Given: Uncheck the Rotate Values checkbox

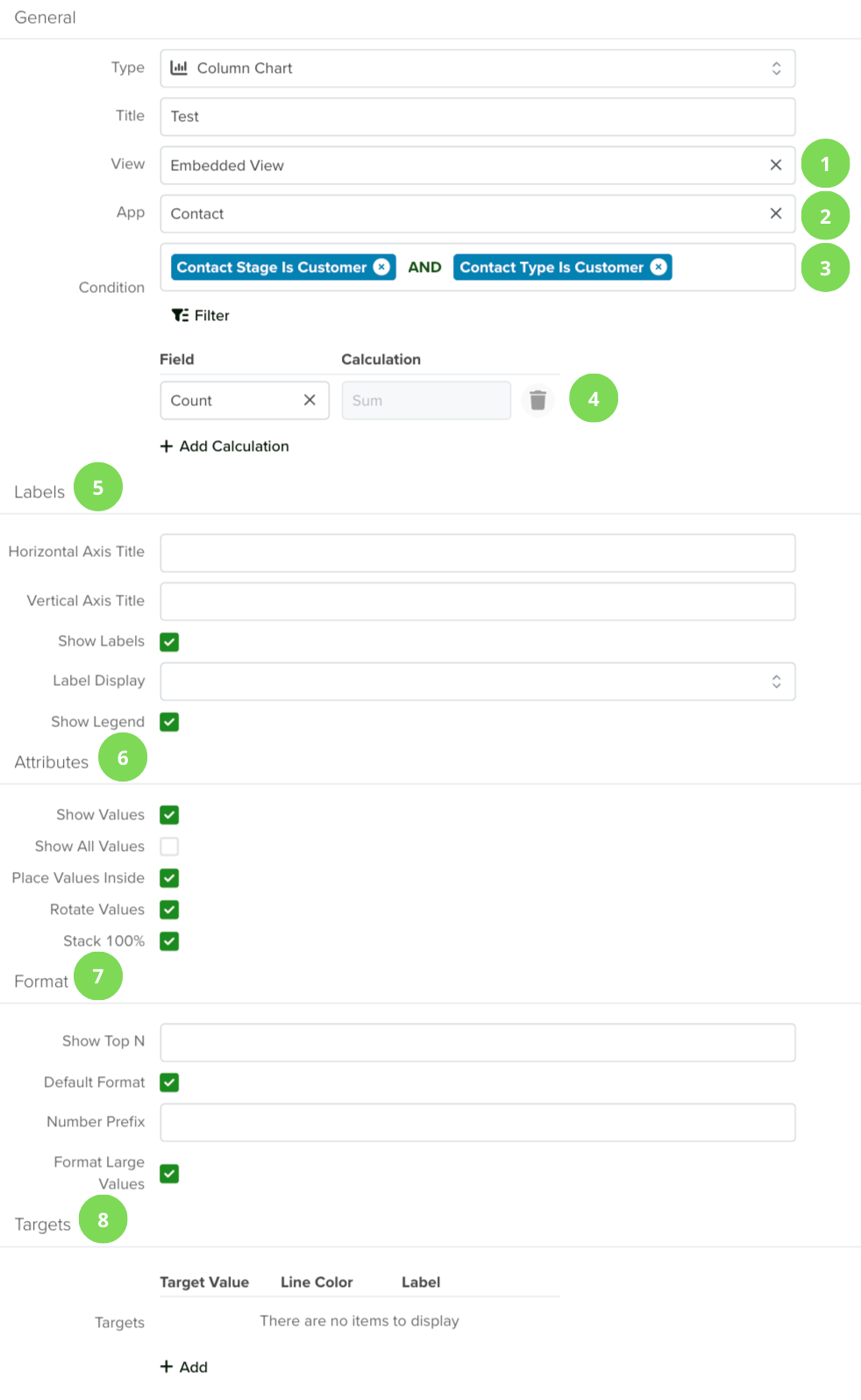Looking at the screenshot, I should (x=169, y=910).
